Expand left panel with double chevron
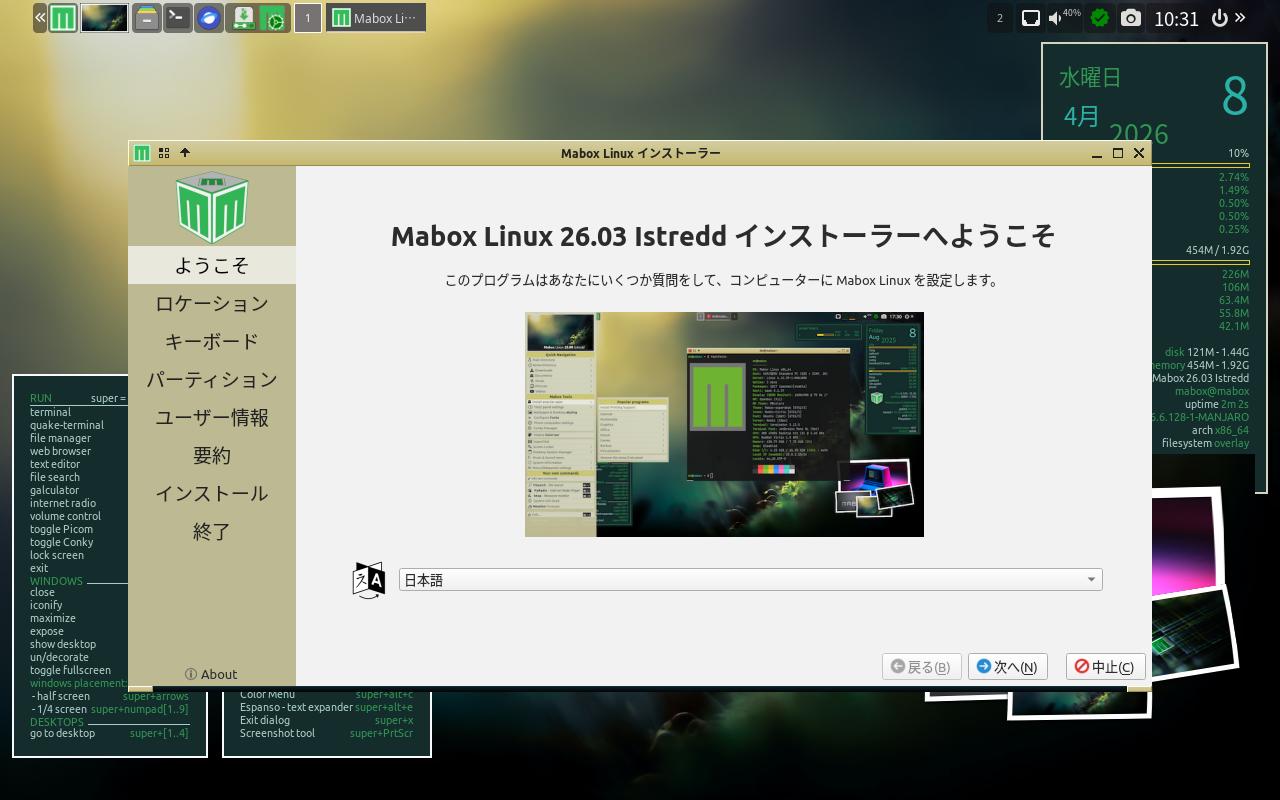Viewport: 1280px width, 800px height. [x=40, y=18]
